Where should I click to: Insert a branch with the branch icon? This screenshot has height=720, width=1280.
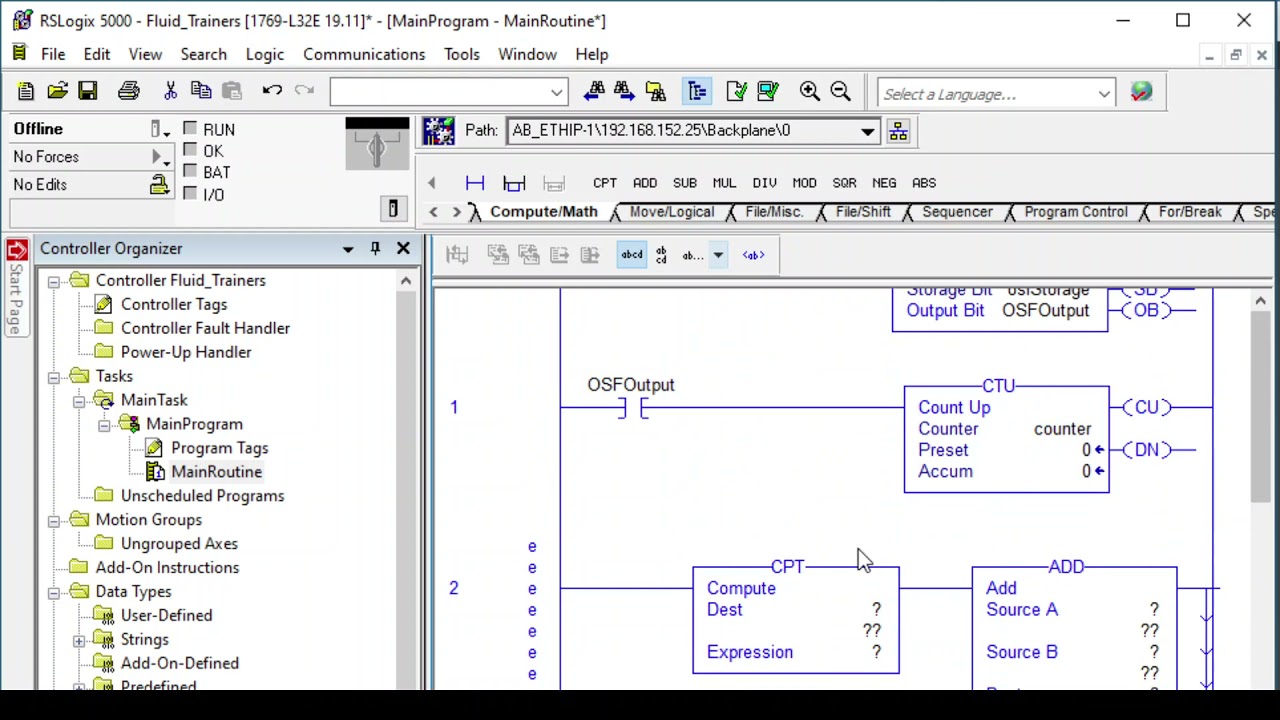click(x=514, y=183)
